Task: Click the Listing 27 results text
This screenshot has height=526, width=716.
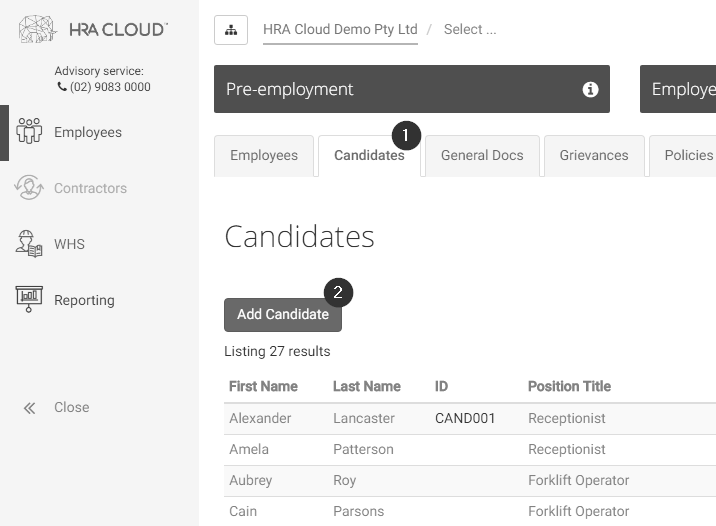Action: click(x=277, y=351)
